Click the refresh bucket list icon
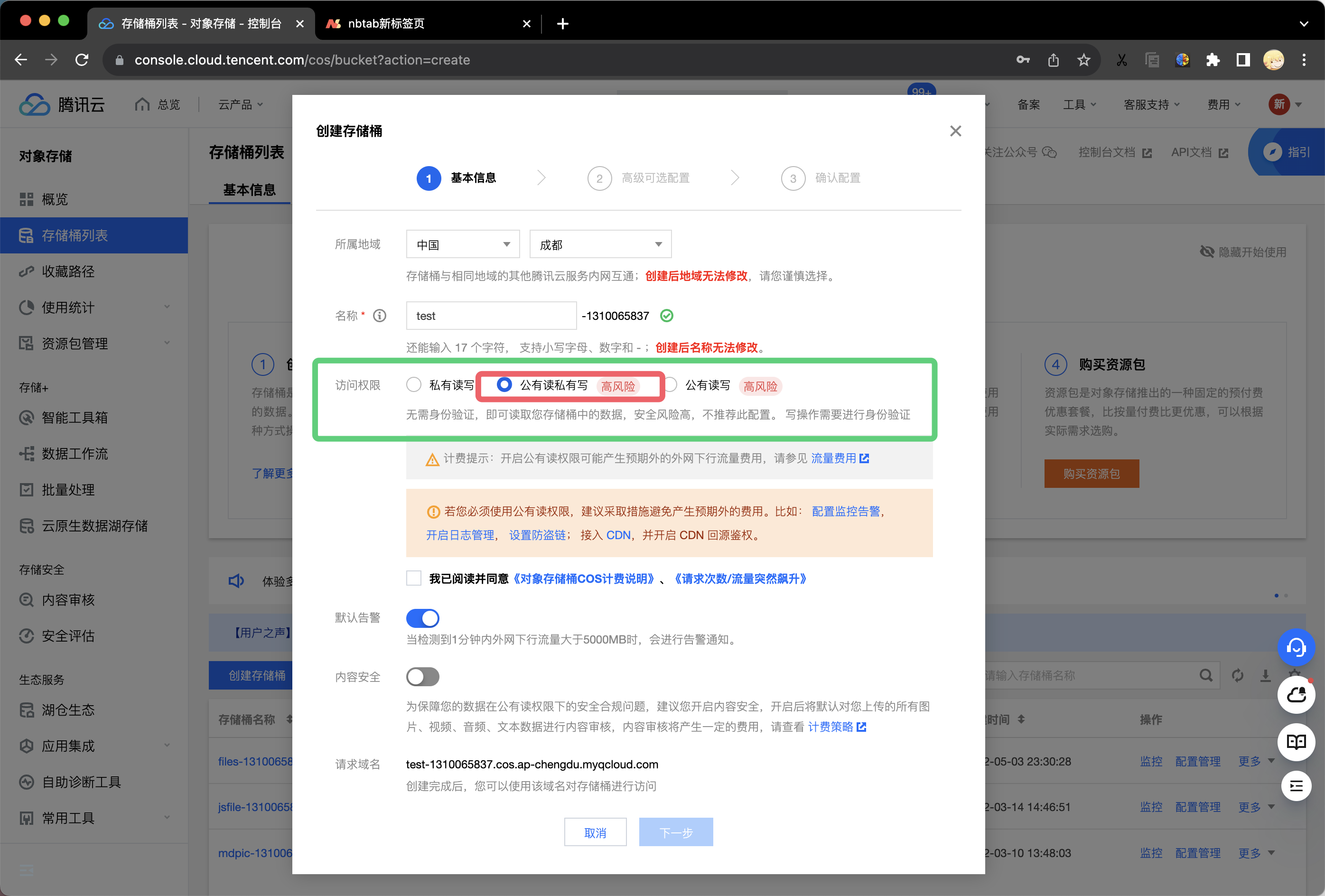Viewport: 1325px width, 896px height. [x=1237, y=675]
